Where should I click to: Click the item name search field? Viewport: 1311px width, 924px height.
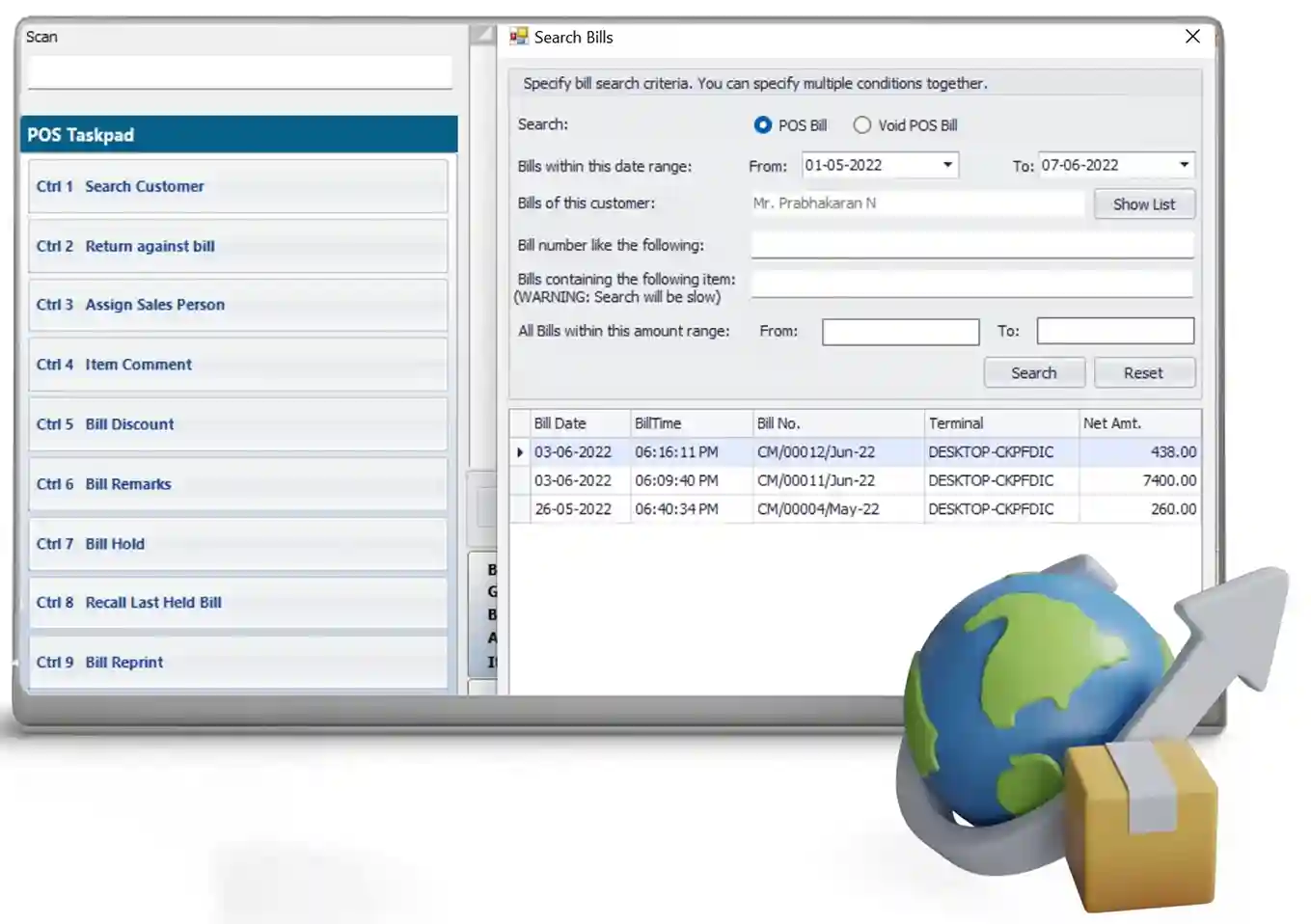point(971,284)
